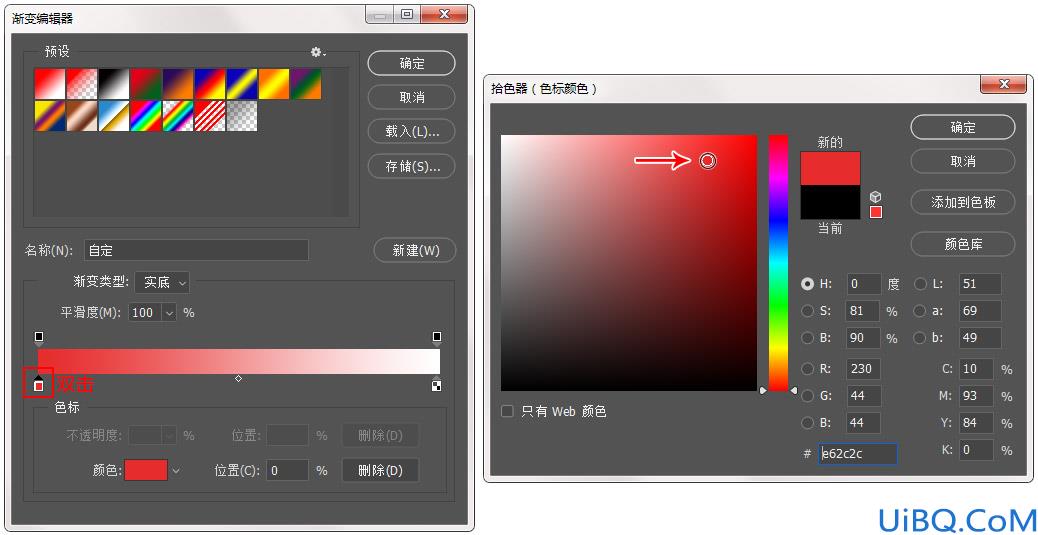Select the H hue radio button
Screen dimensions: 1038x535
coord(808,284)
